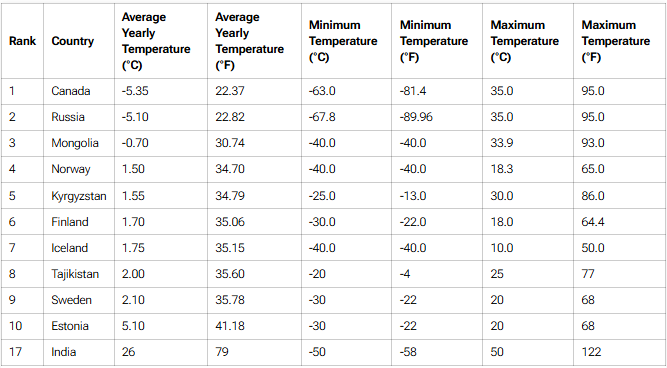Select the Tajikistan country cell
Screen dimensions: 667x368
pyautogui.click(x=75, y=274)
